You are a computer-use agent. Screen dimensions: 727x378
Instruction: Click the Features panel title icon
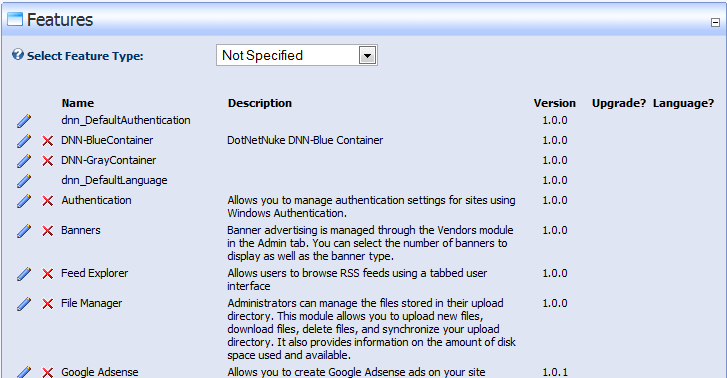pyautogui.click(x=15, y=19)
